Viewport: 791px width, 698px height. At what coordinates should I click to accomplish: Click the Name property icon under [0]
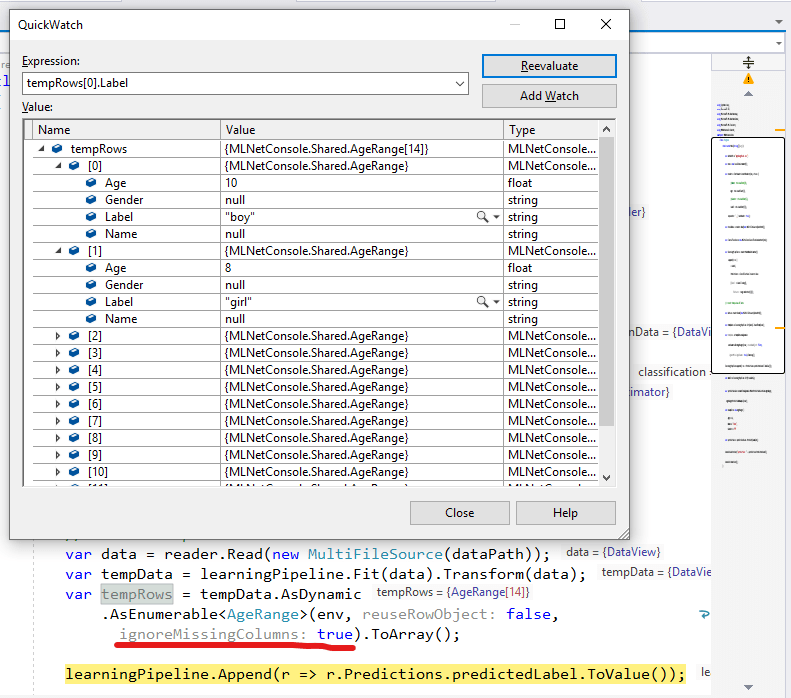91,234
